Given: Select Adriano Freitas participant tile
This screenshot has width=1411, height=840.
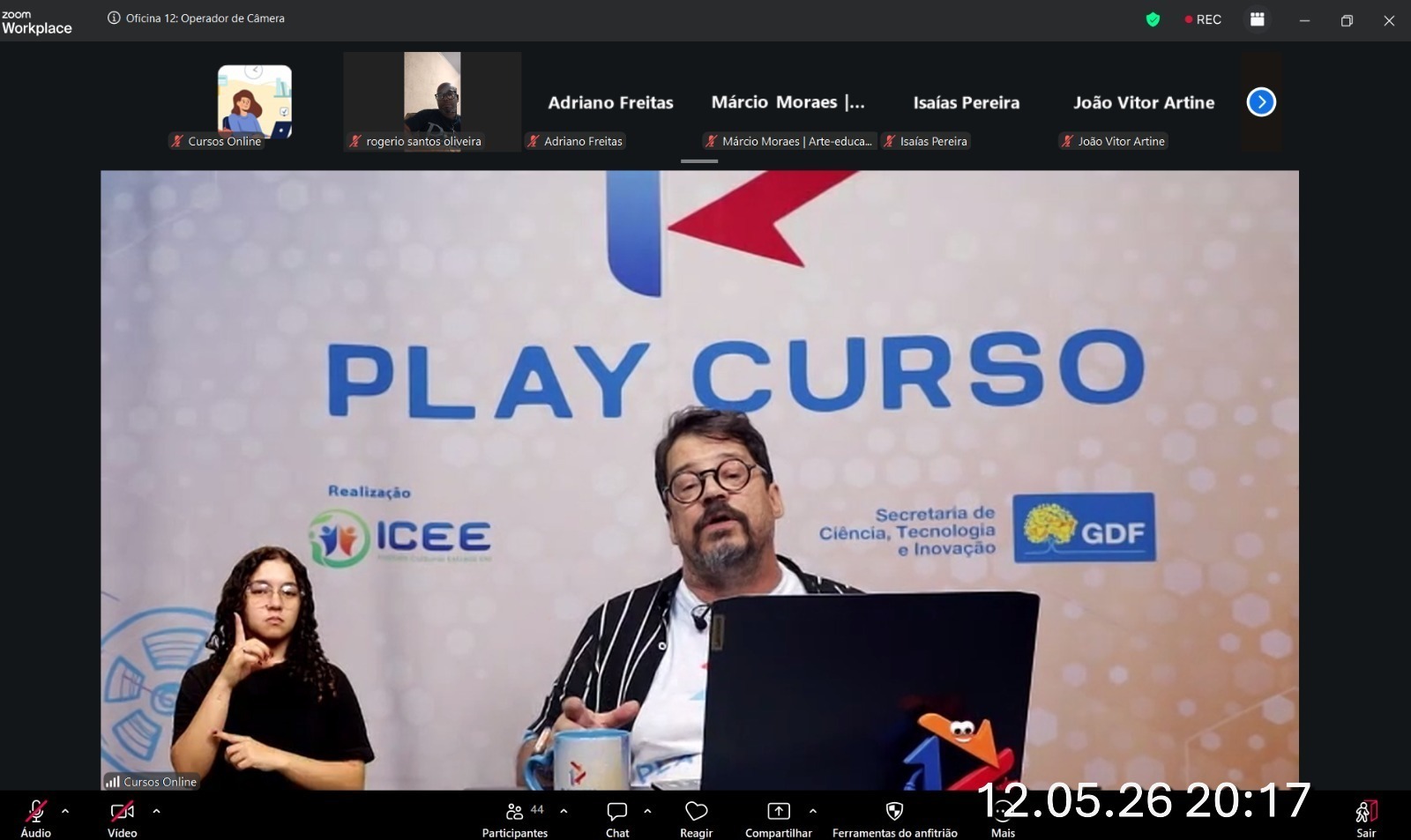Looking at the screenshot, I should coord(610,102).
